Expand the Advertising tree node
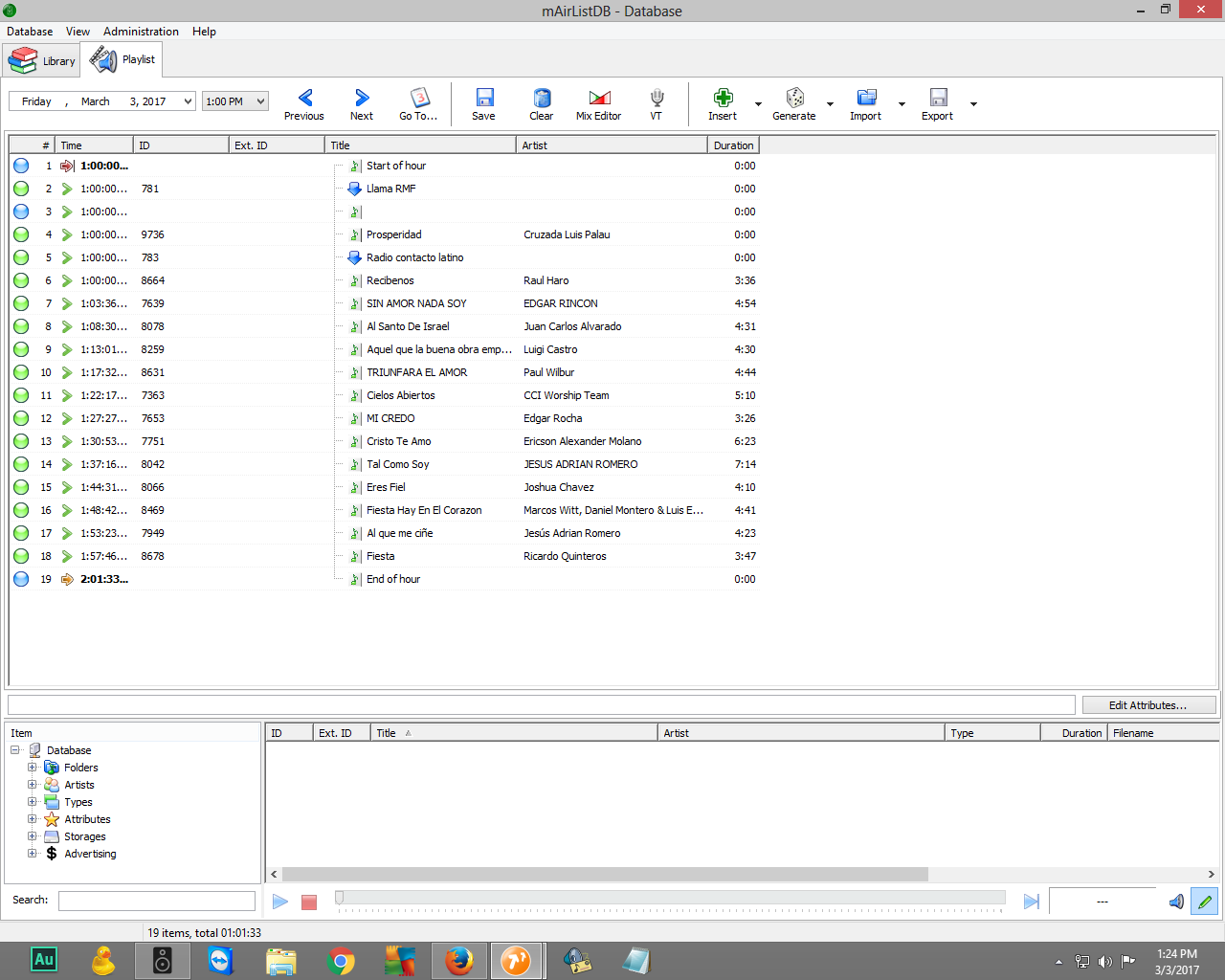The height and width of the screenshot is (980, 1225). tap(33, 854)
